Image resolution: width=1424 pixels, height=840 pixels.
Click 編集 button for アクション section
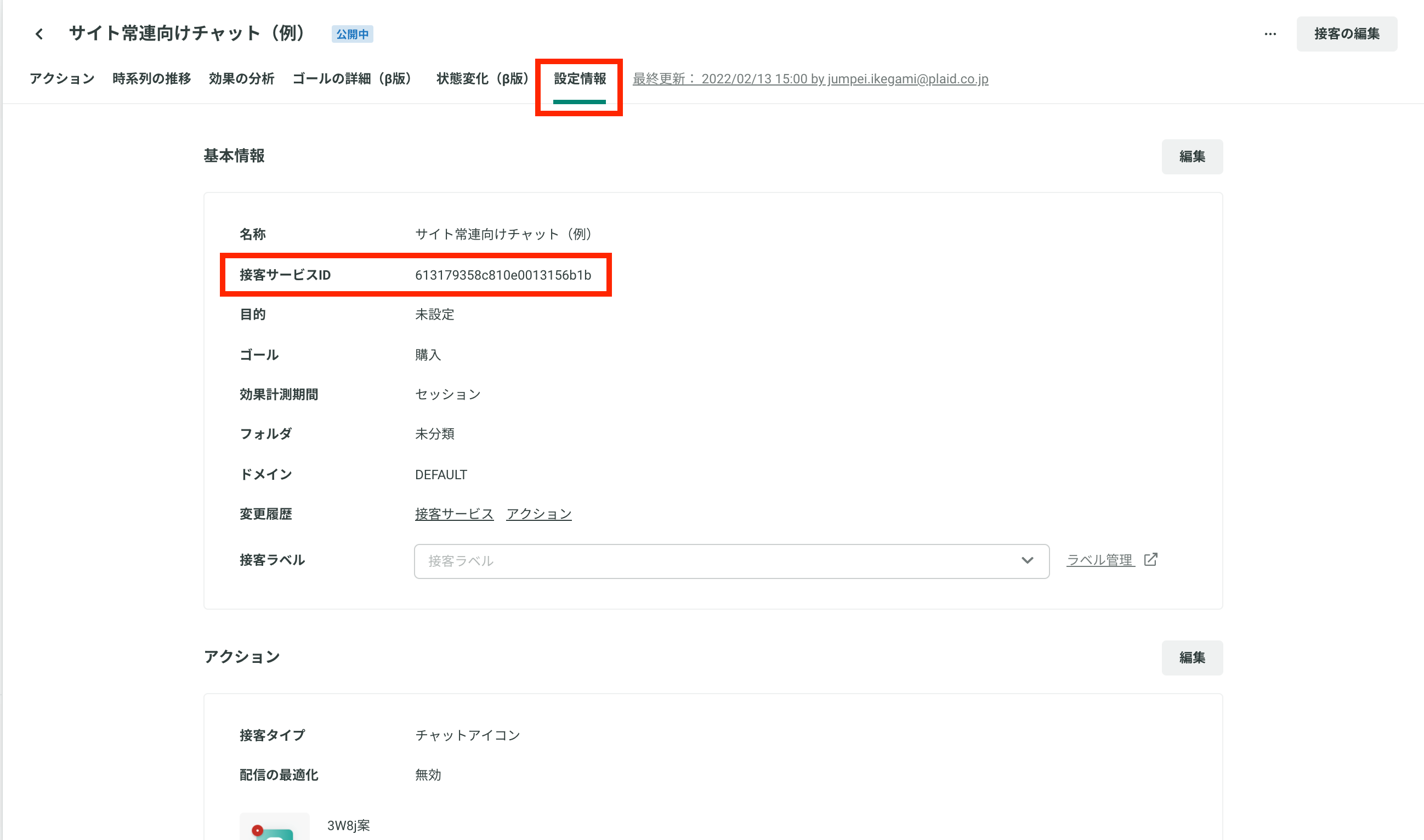tap(1192, 657)
